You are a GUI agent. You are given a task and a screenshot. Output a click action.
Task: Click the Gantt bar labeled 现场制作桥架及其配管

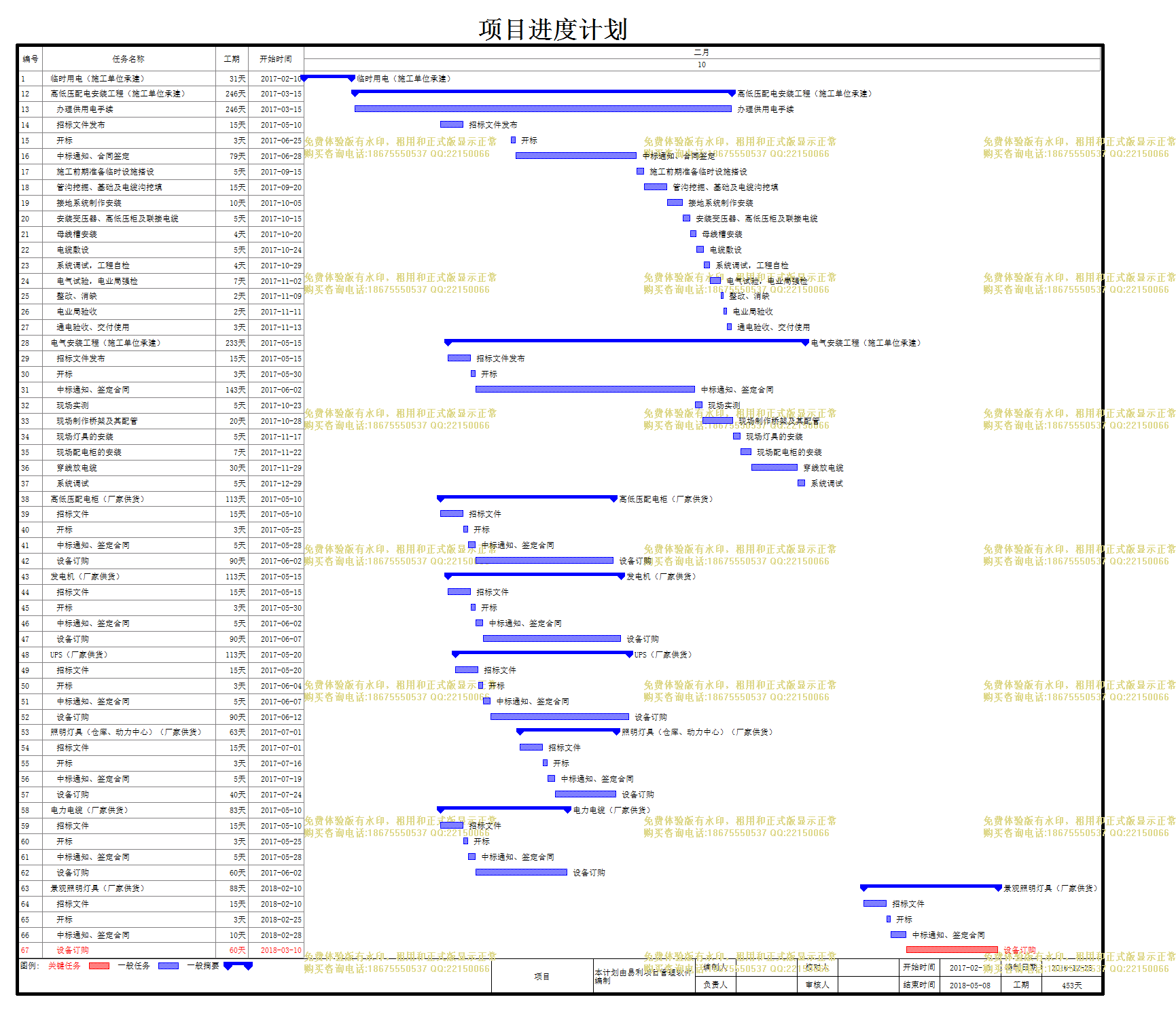717,420
